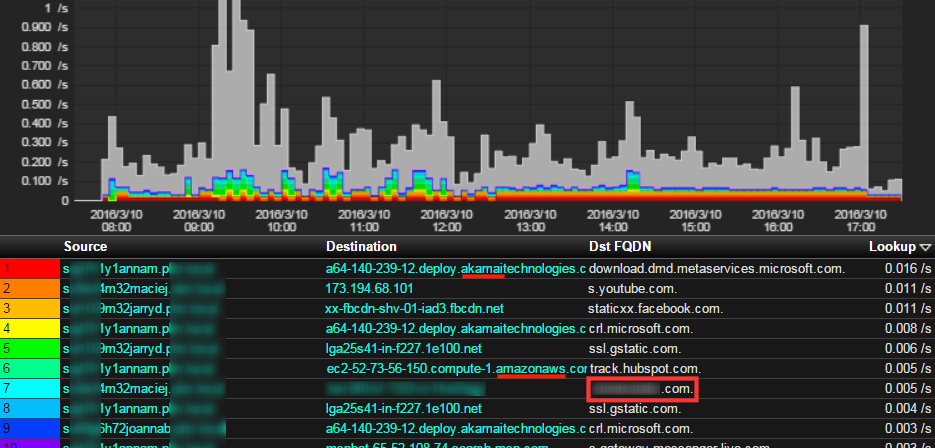Select the yellow swatch for row 4
Image resolution: width=935 pixels, height=448 pixels.
(x=30, y=328)
